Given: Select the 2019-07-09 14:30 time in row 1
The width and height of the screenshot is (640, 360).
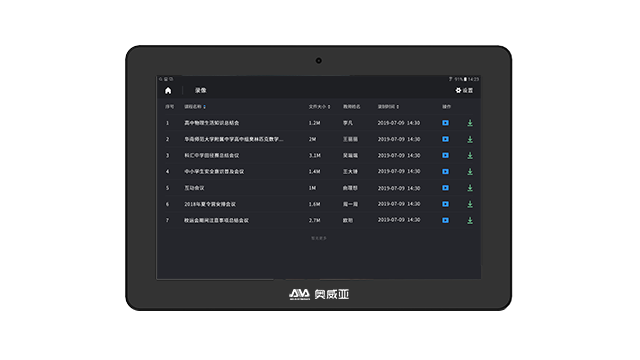Looking at the screenshot, I should (399, 123).
